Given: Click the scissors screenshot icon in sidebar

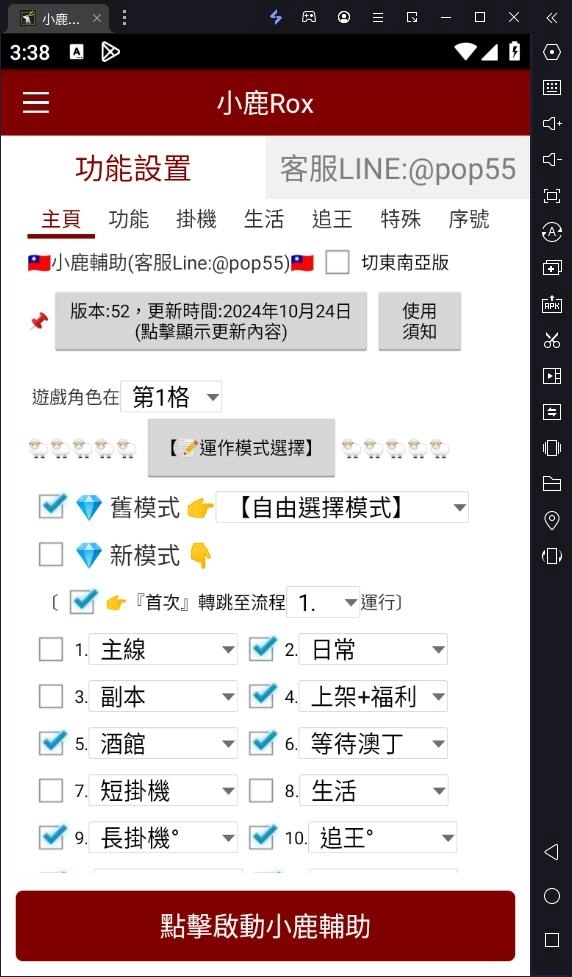Looking at the screenshot, I should pos(551,340).
